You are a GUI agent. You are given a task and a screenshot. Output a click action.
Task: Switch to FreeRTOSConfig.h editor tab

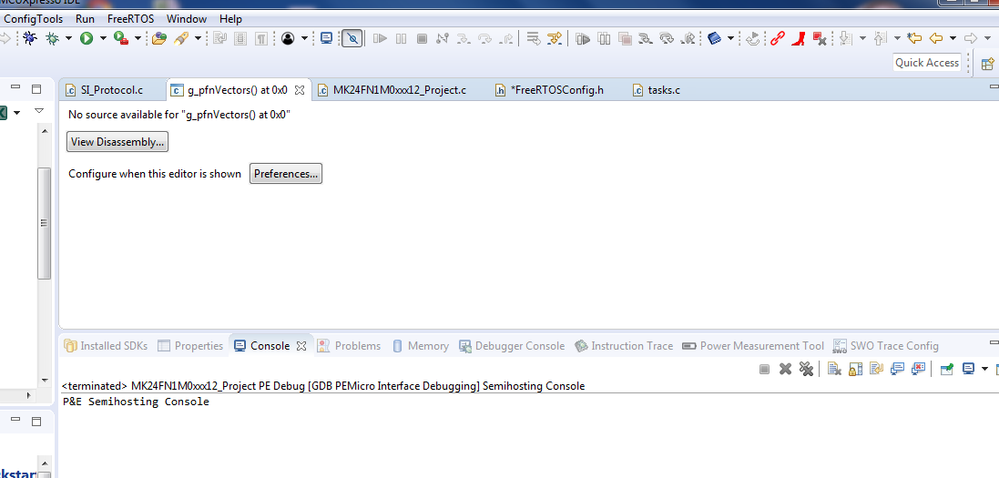point(549,90)
